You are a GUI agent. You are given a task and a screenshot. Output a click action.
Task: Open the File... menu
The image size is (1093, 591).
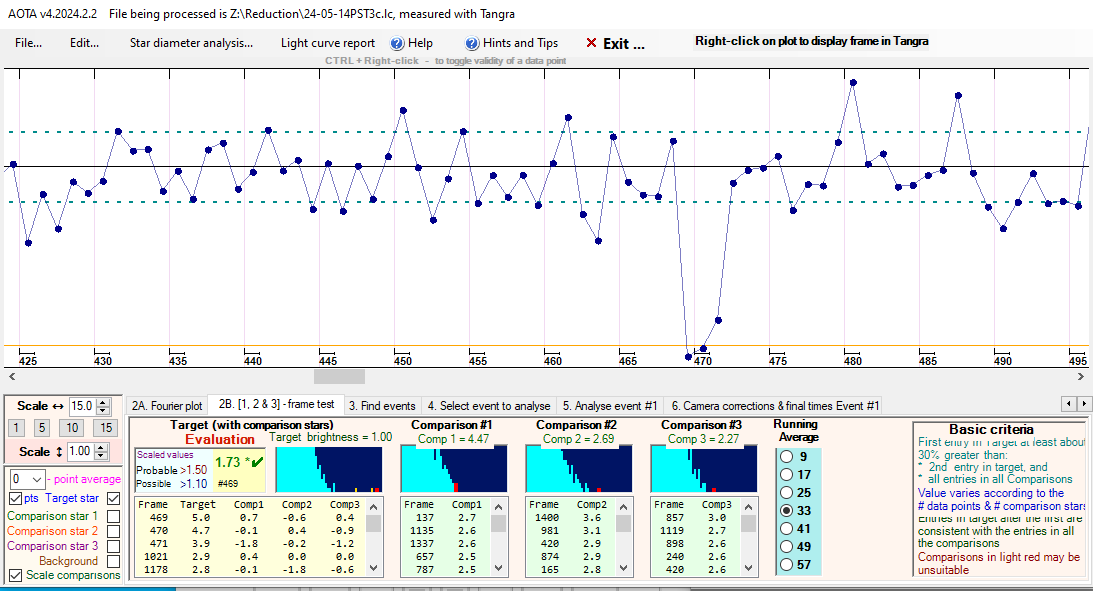[29, 43]
